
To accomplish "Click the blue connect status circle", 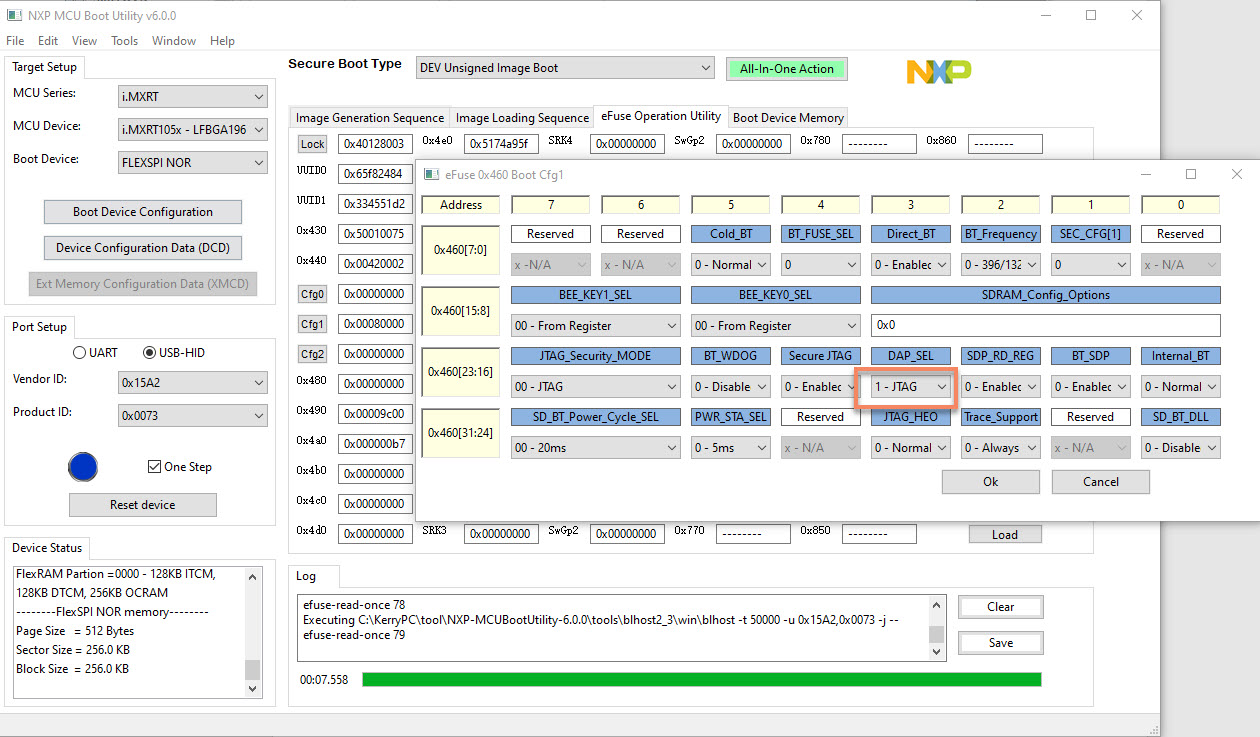I will (83, 467).
